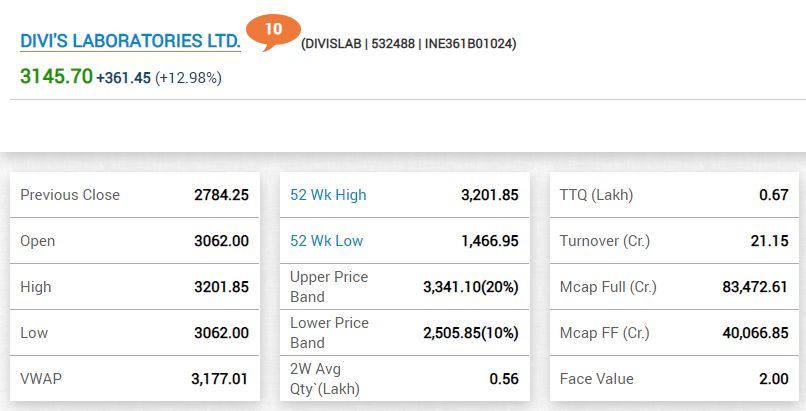Click the Turnover (Cr.) value 21.15

point(773,241)
